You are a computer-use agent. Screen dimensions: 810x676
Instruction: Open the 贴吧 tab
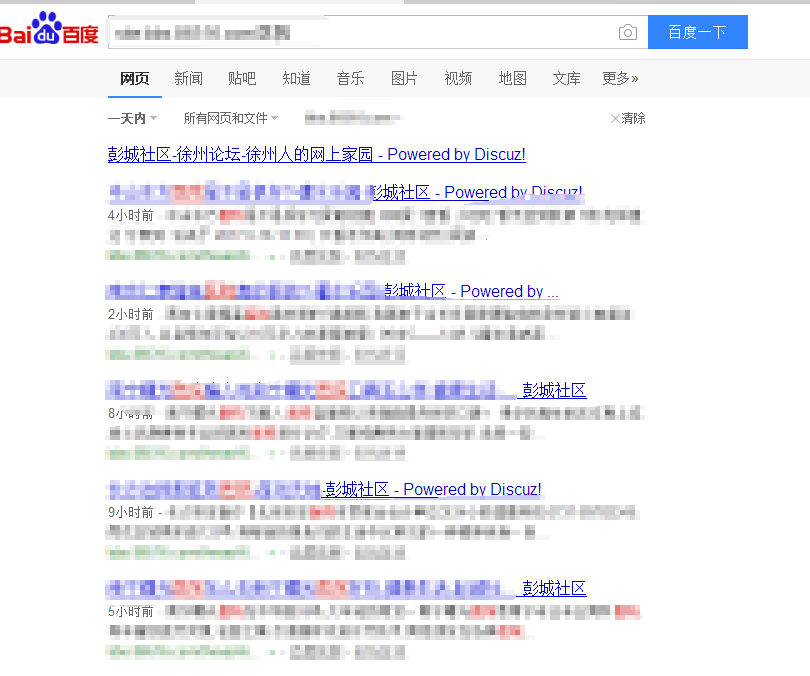coord(242,78)
